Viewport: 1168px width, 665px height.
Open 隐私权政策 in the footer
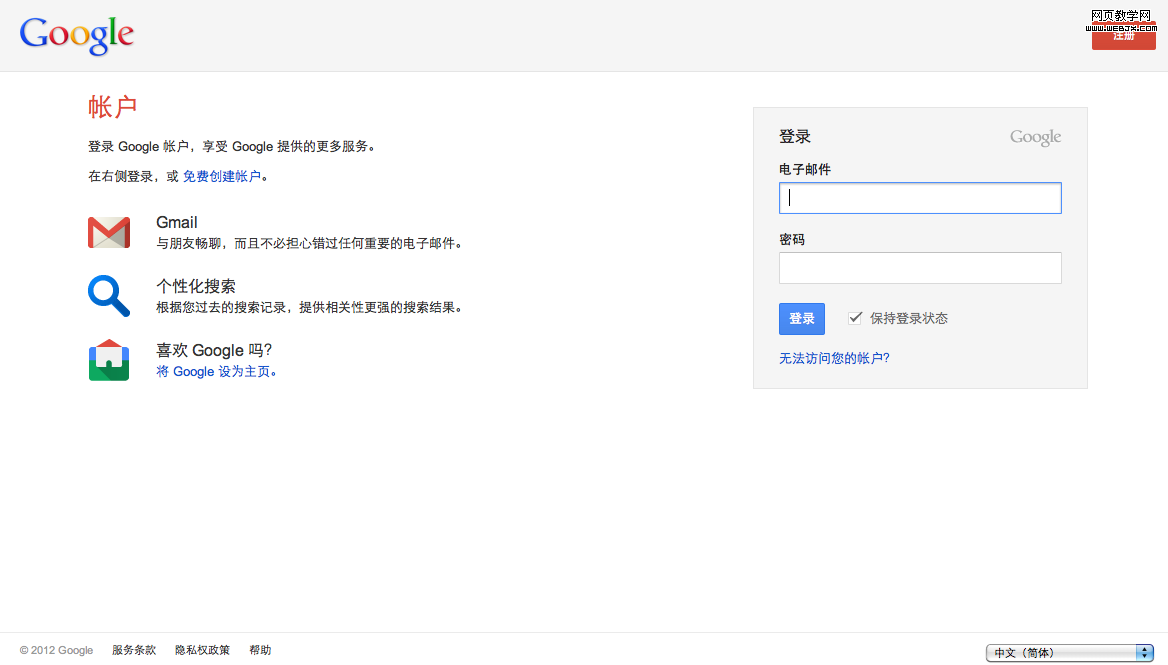point(202,650)
